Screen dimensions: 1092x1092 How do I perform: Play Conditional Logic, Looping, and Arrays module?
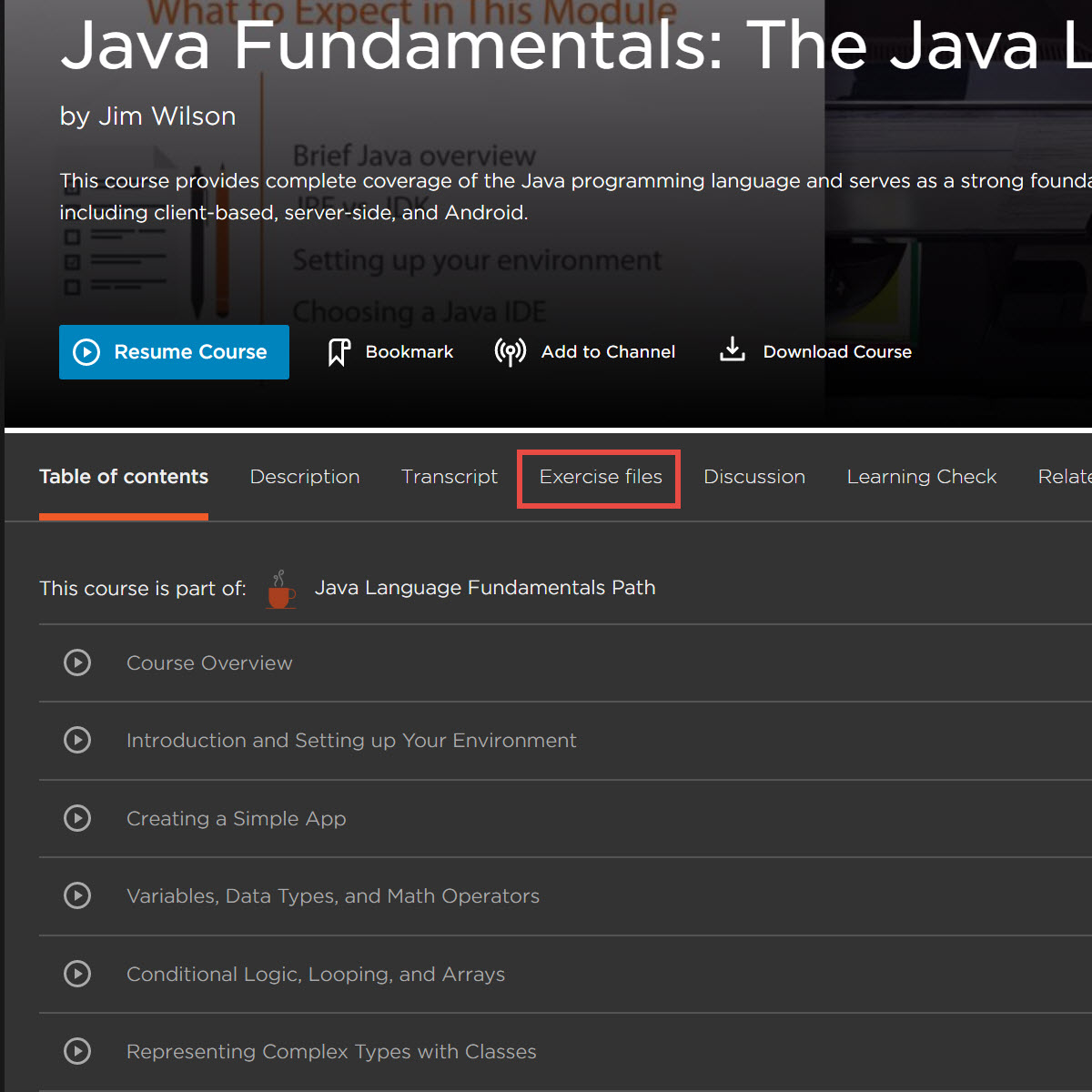click(77, 974)
